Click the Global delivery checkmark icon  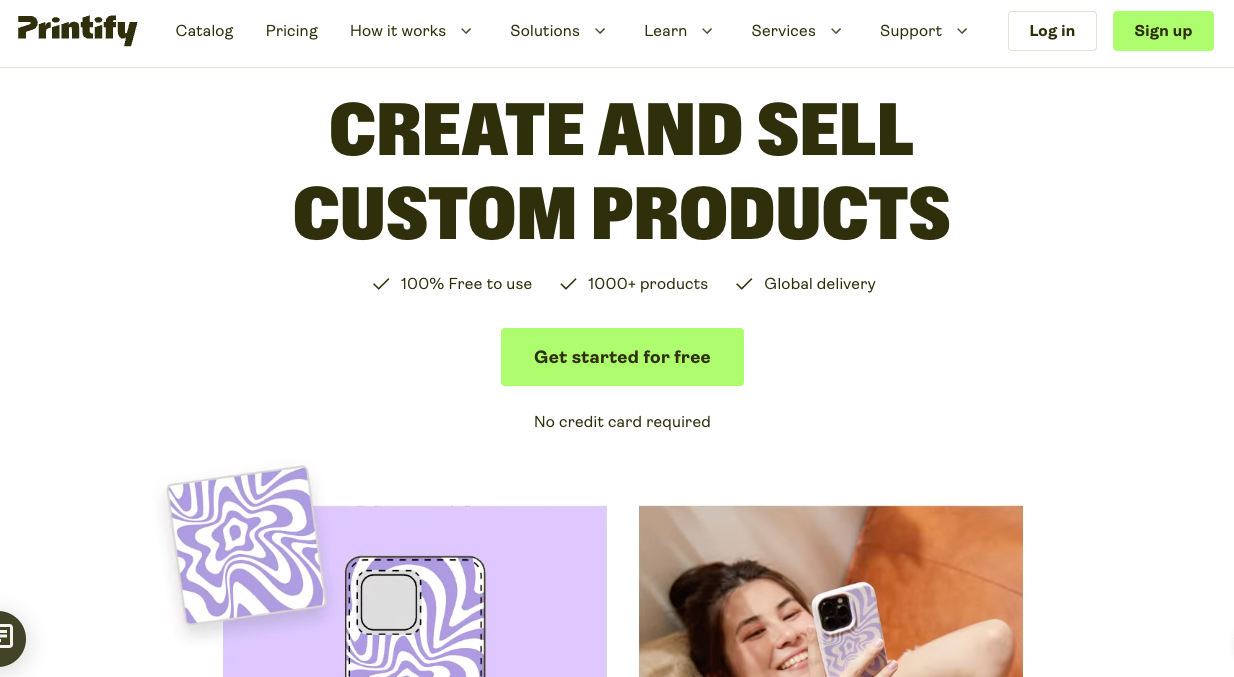pos(744,284)
